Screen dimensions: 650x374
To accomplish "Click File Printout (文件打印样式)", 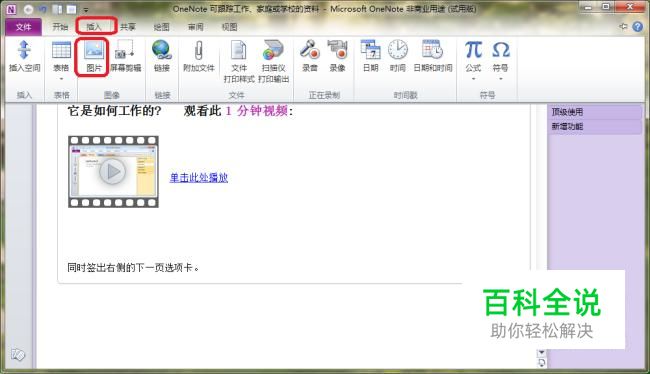I will coord(239,61).
